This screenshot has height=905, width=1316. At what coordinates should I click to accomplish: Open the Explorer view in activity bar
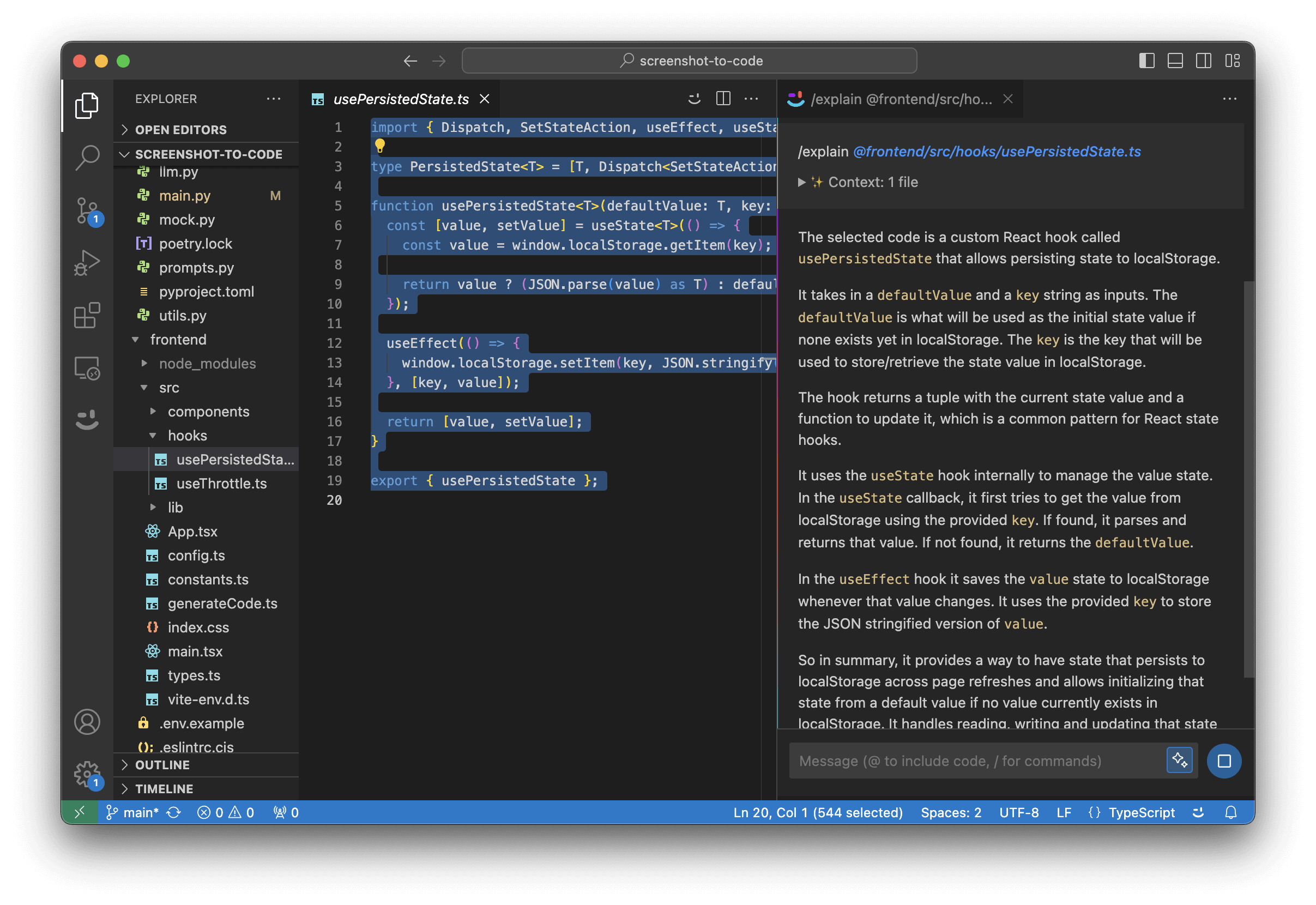(x=87, y=105)
